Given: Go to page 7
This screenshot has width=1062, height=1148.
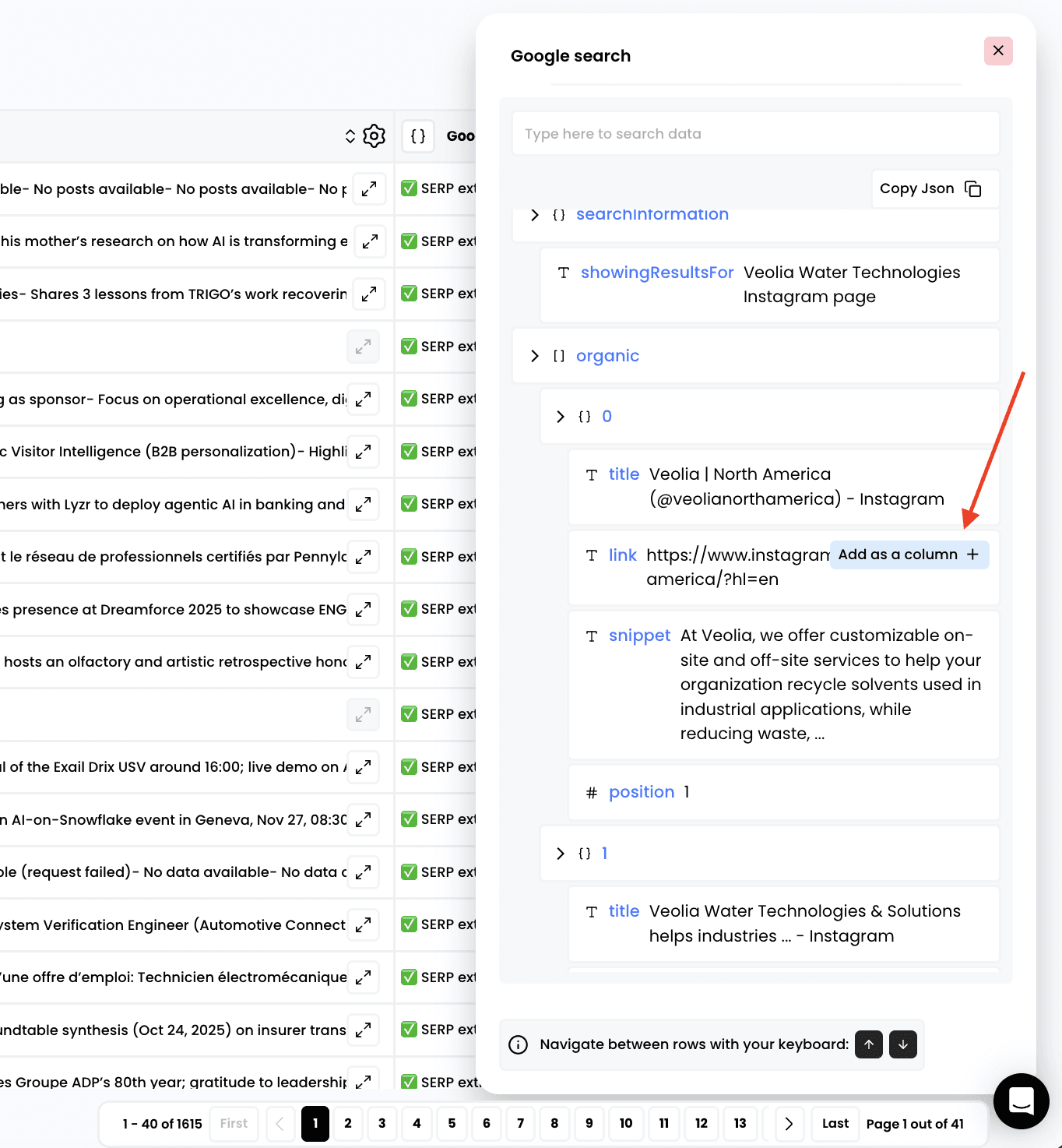Looking at the screenshot, I should pos(521,1123).
